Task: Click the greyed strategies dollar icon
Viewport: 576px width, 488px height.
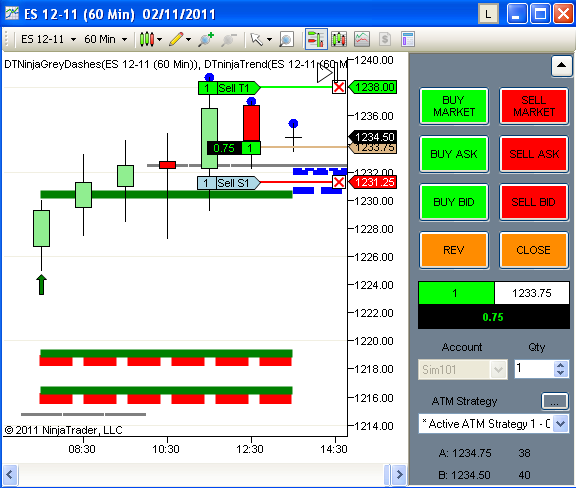Action: click(385, 39)
